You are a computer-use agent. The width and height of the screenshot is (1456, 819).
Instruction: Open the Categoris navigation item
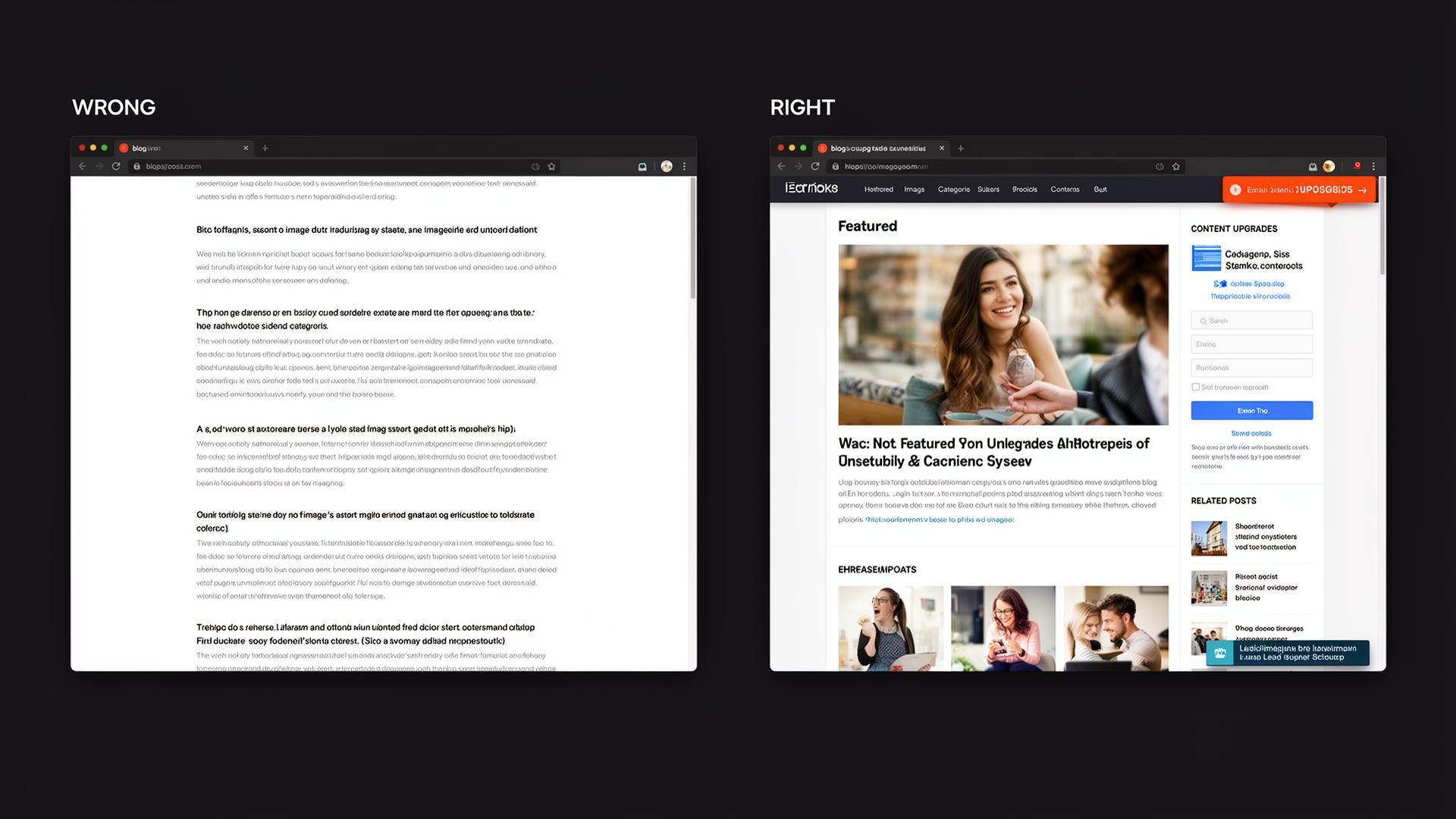[954, 190]
